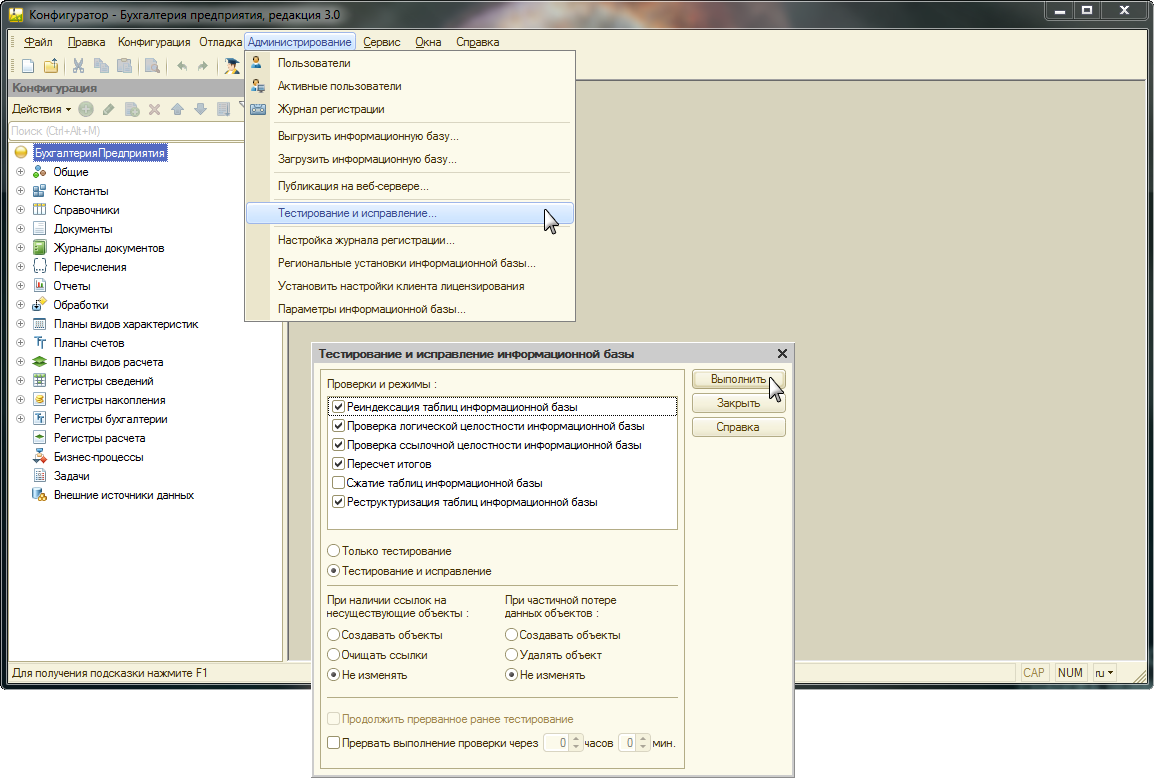The width and height of the screenshot is (1154, 780).
Task: Expand the Справочники tree node
Action: 21,210
